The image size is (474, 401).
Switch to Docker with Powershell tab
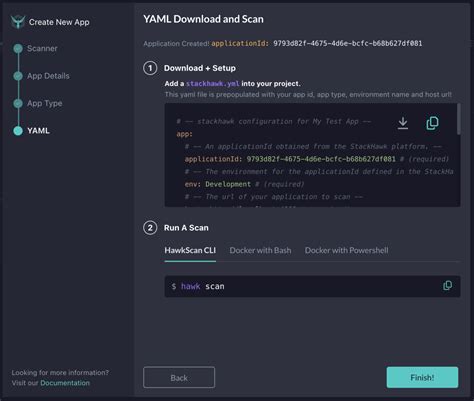346,250
